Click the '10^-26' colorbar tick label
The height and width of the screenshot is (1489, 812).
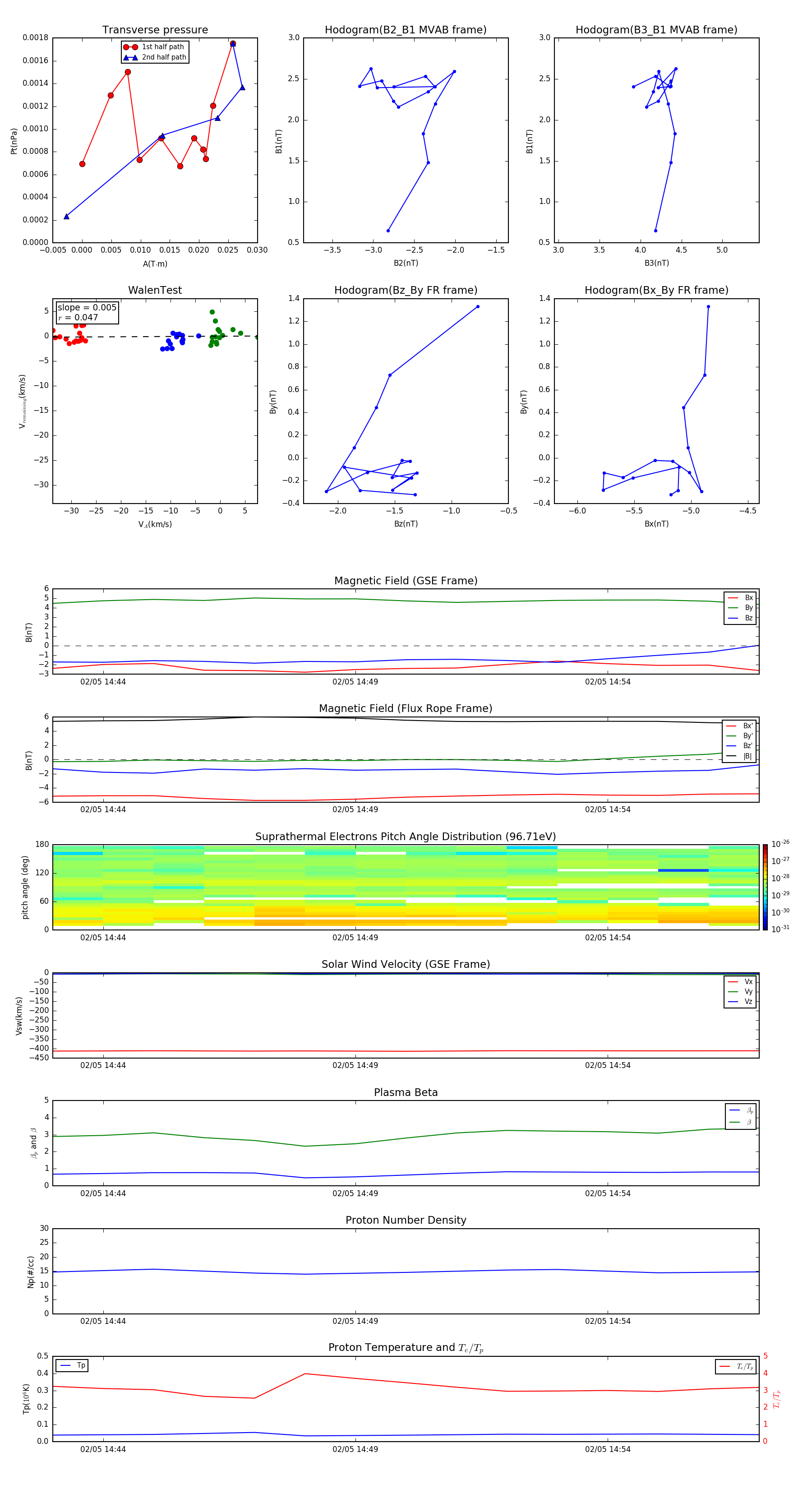click(x=781, y=844)
